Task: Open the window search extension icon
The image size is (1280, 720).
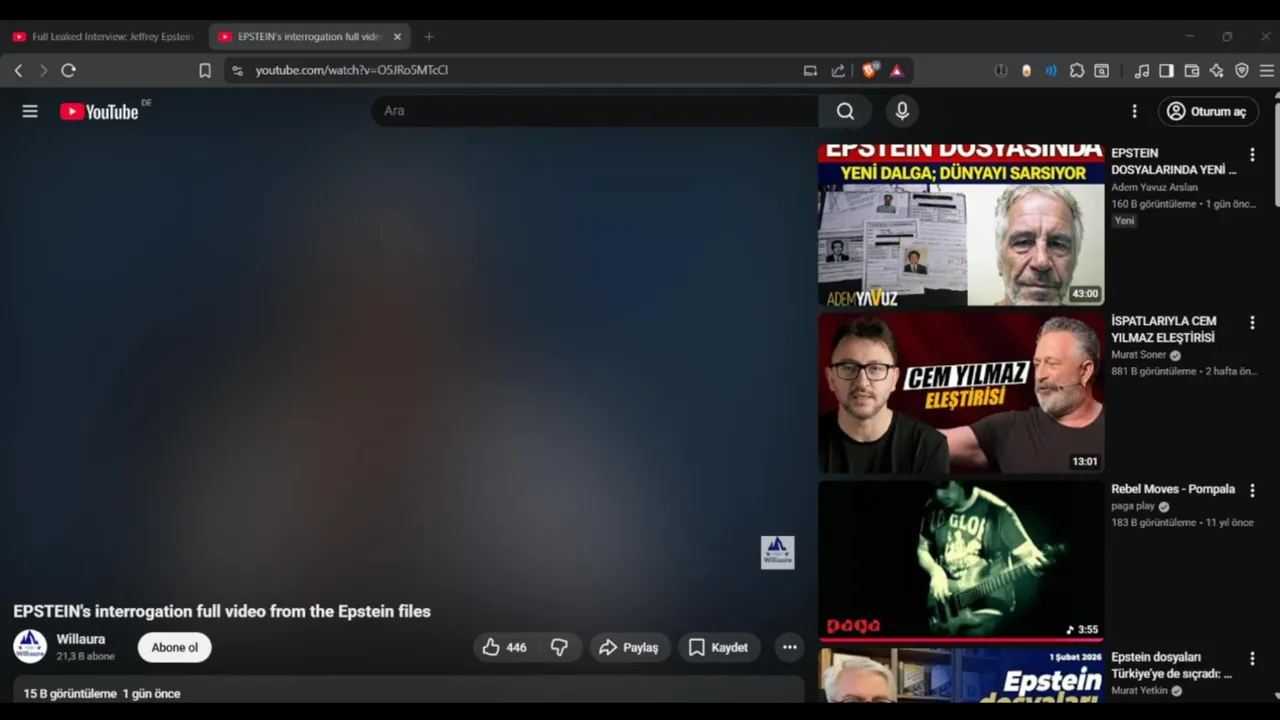Action: click(x=1101, y=70)
